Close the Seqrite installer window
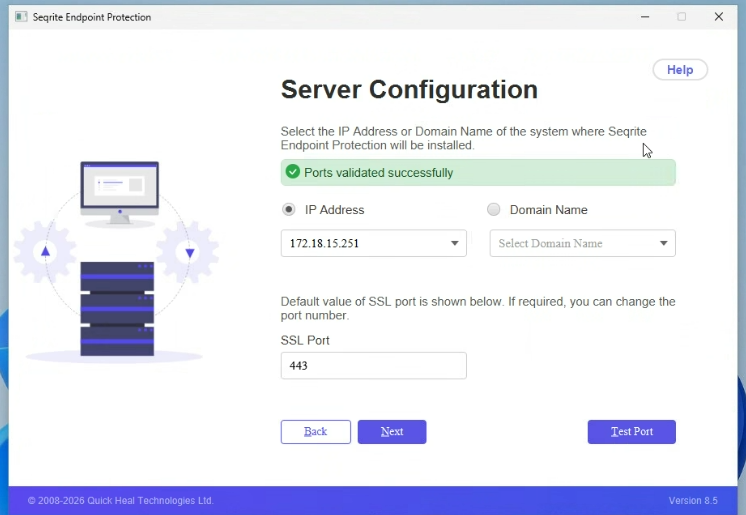746x515 pixels. (718, 17)
